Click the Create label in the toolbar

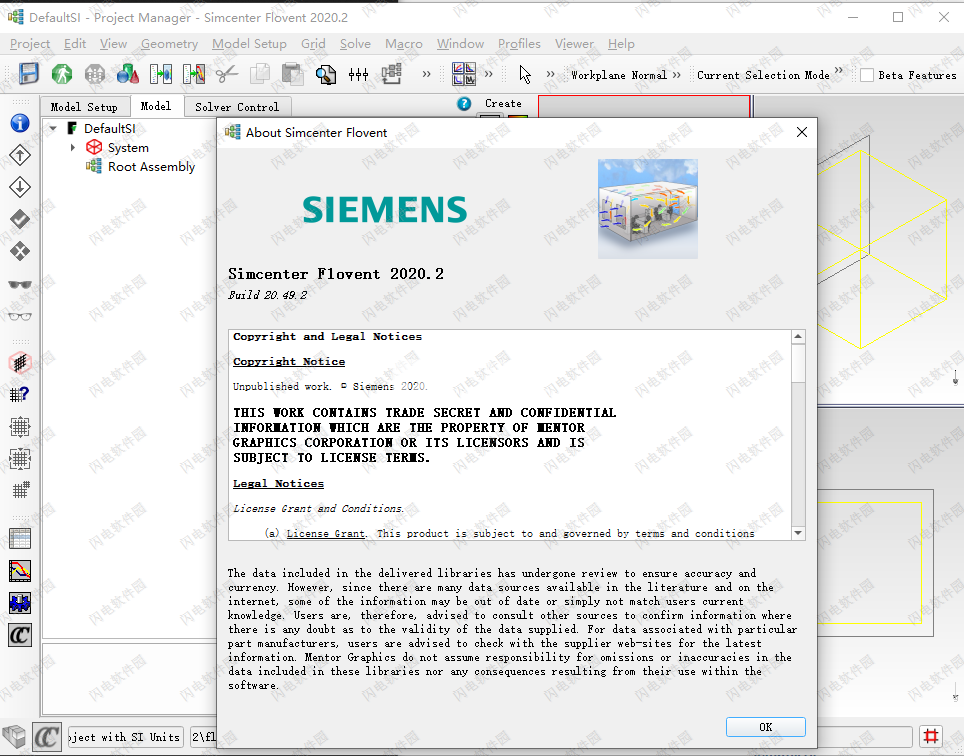tap(503, 103)
